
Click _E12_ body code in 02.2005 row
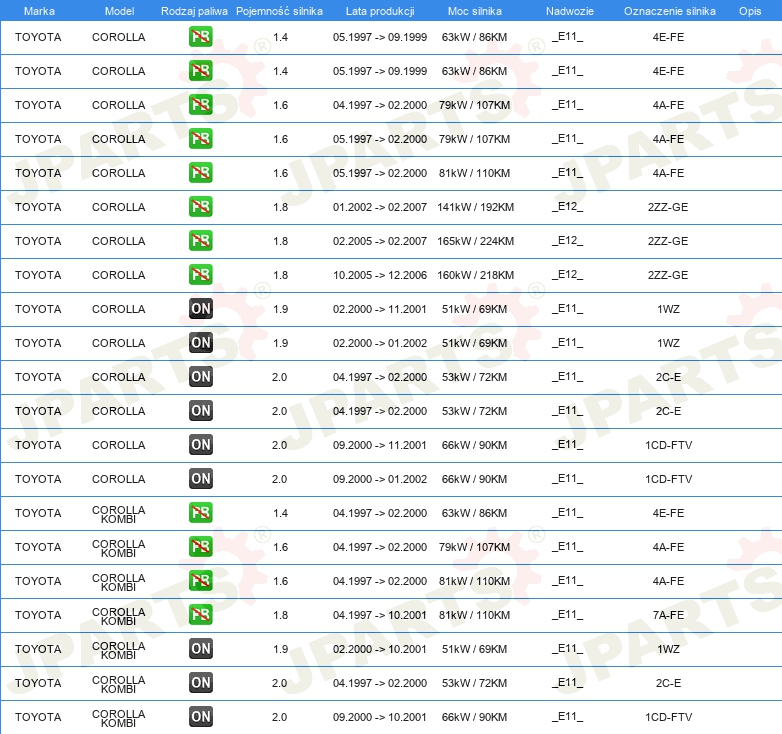tap(567, 241)
